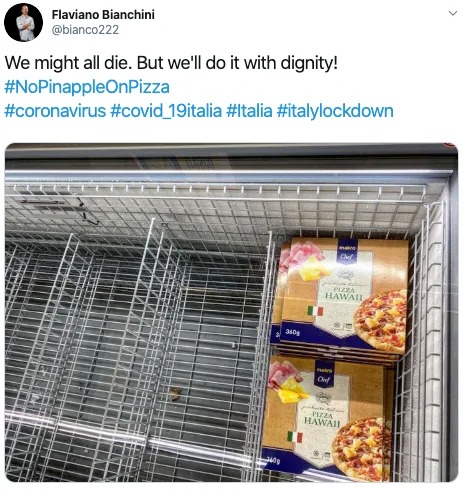Click the Makro Chef logo on upper box

(347, 252)
